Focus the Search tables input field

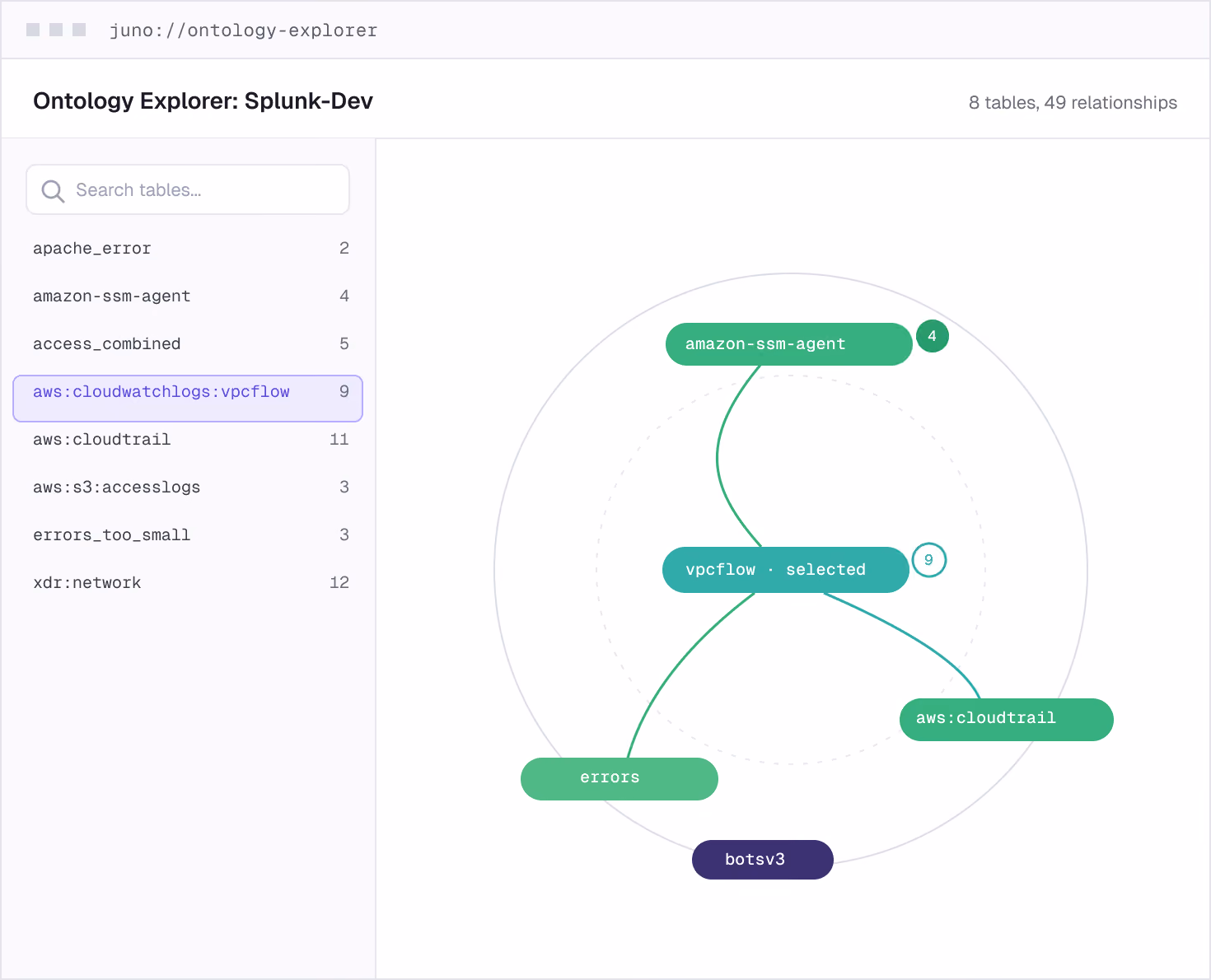pyautogui.click(x=188, y=189)
